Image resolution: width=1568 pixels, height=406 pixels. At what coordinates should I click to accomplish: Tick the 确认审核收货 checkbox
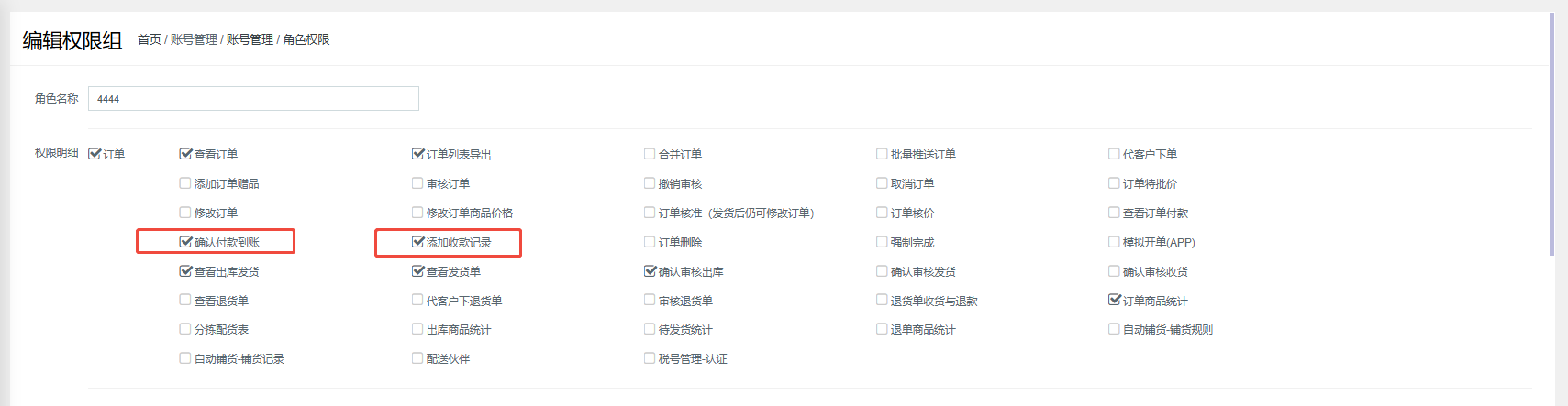(1114, 271)
